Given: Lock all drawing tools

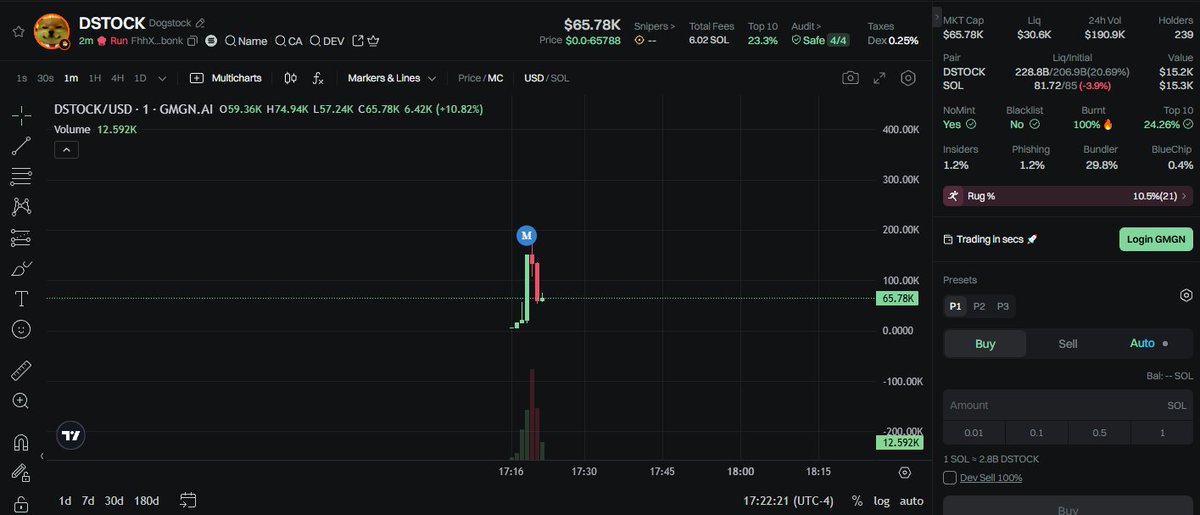Looking at the screenshot, I should coord(21,504).
